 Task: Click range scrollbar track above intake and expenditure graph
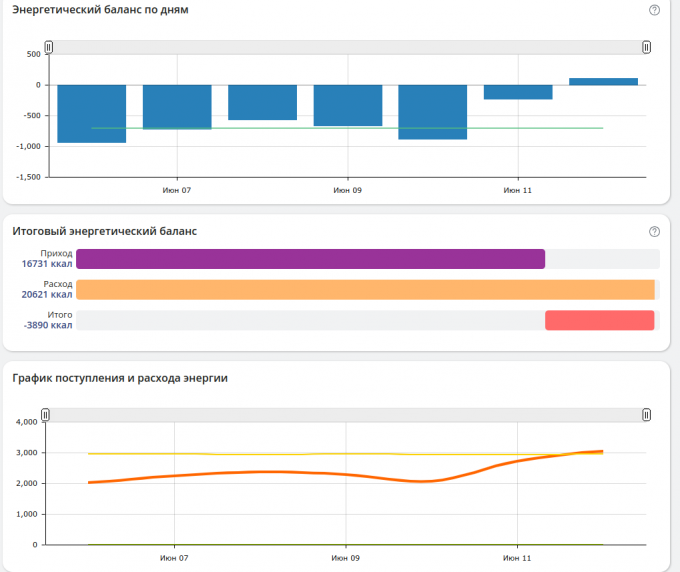tap(347, 414)
